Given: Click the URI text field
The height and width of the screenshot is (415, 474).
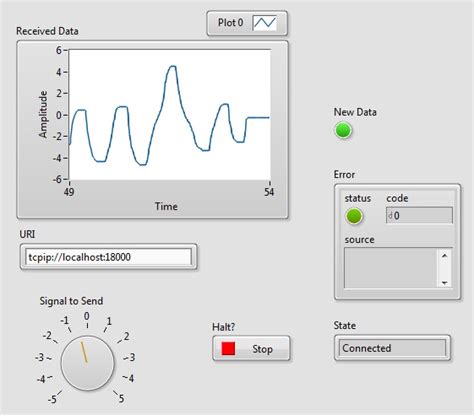Looking at the screenshot, I should tap(109, 257).
